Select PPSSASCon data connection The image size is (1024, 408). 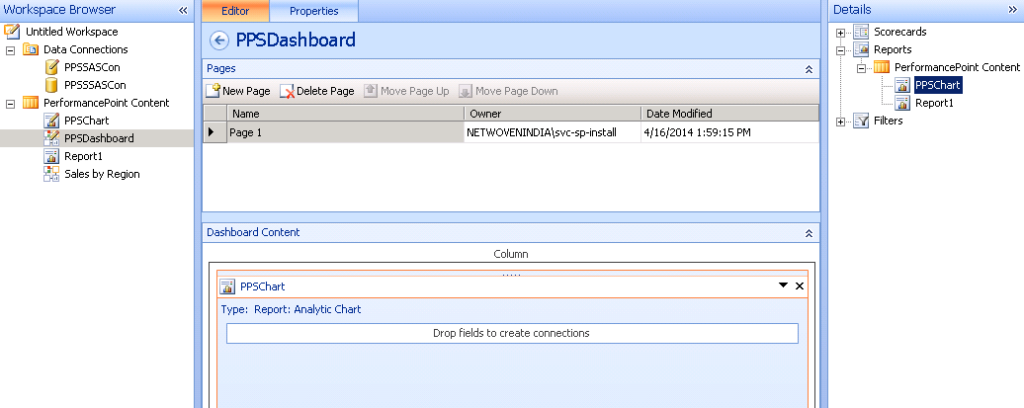click(92, 67)
